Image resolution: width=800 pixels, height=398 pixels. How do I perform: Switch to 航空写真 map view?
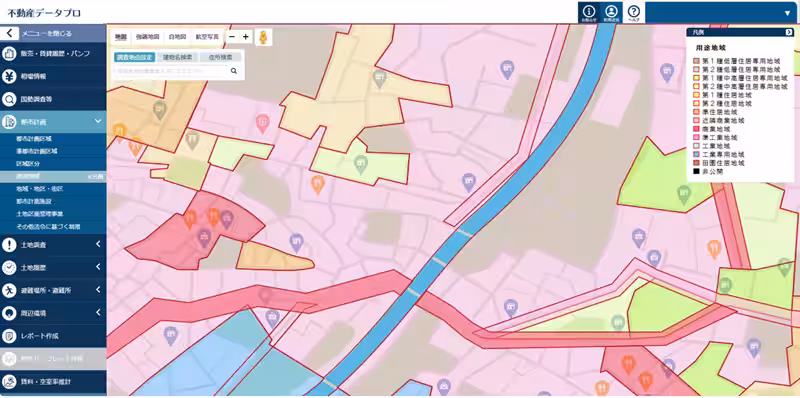click(x=207, y=37)
